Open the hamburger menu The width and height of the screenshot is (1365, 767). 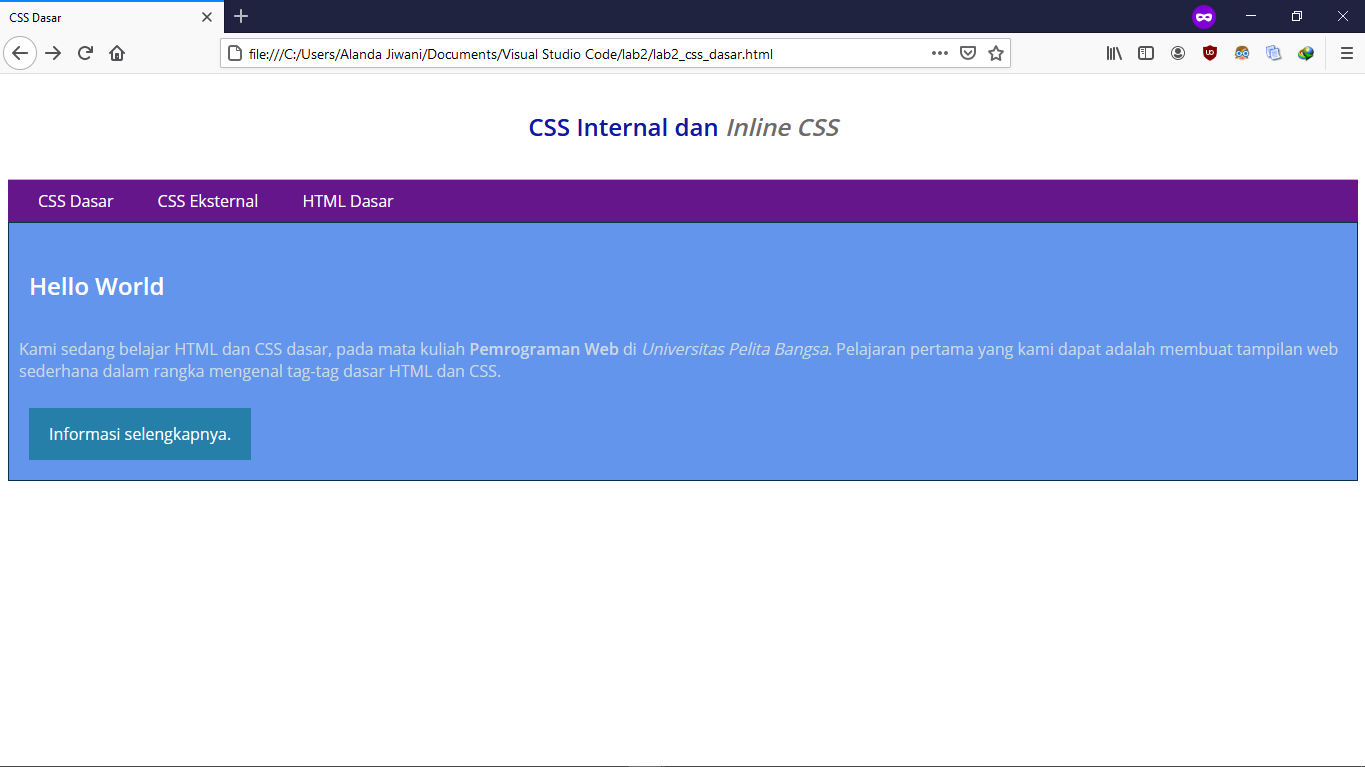pyautogui.click(x=1345, y=53)
